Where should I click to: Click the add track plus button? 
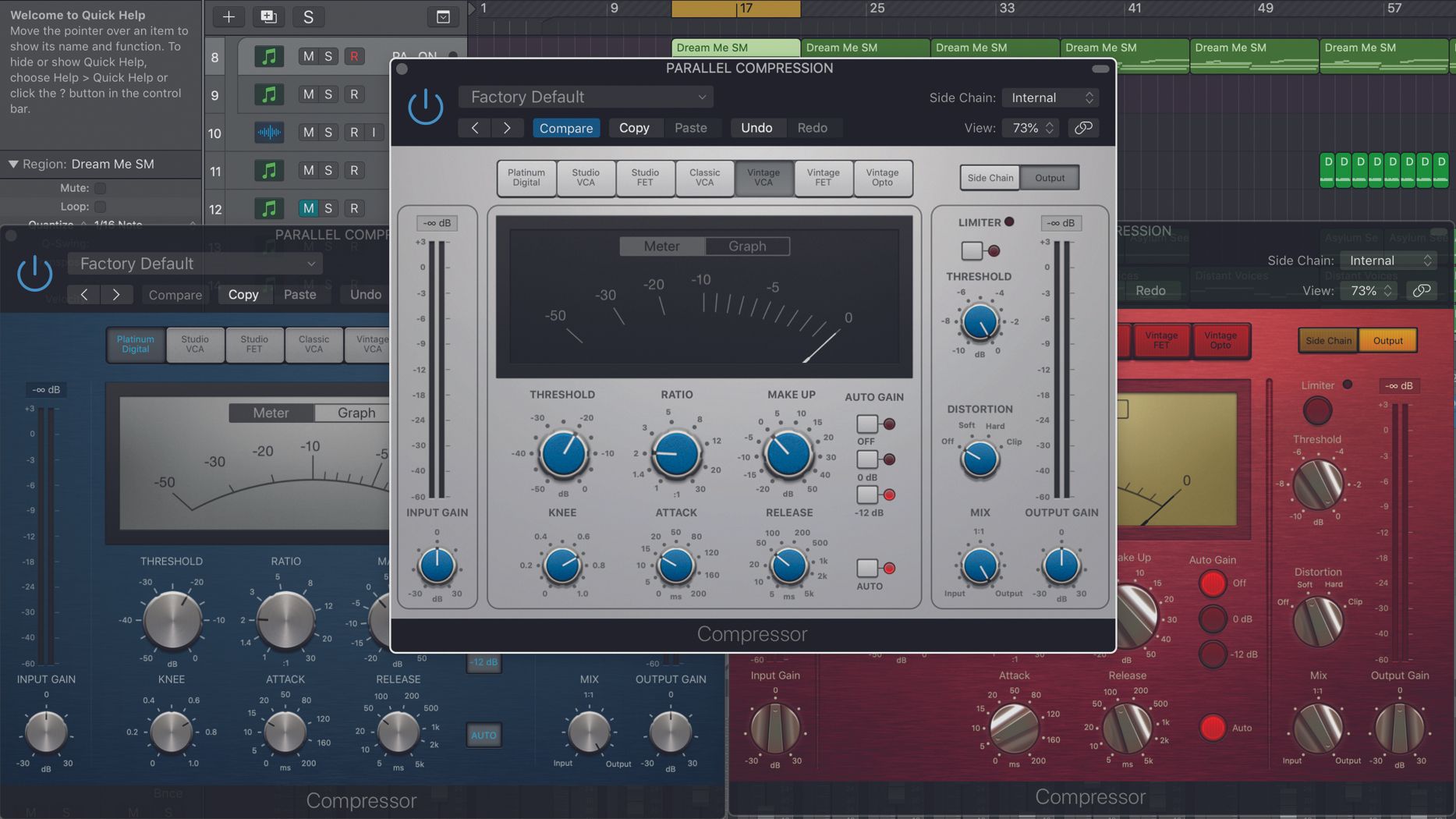click(228, 16)
